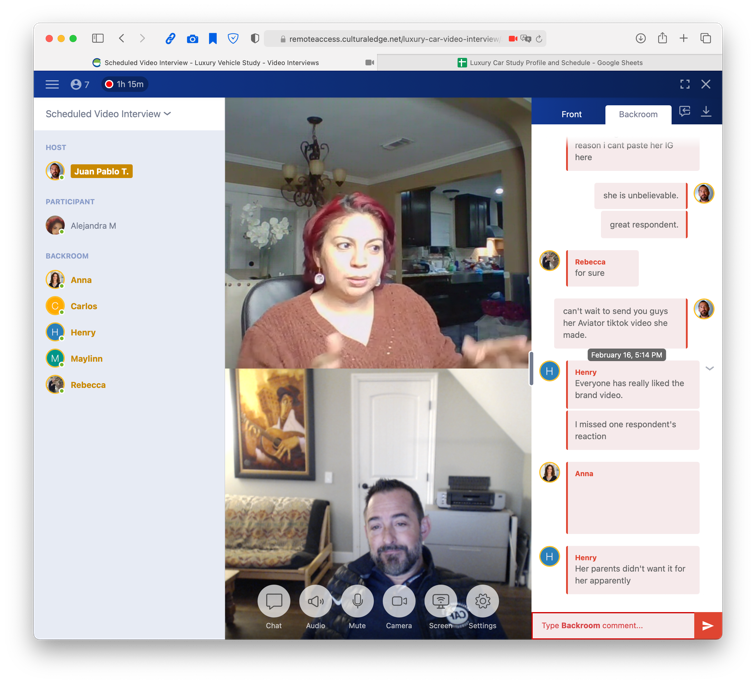The height and width of the screenshot is (684, 756).
Task: Click the participants count icon
Action: [x=79, y=85]
